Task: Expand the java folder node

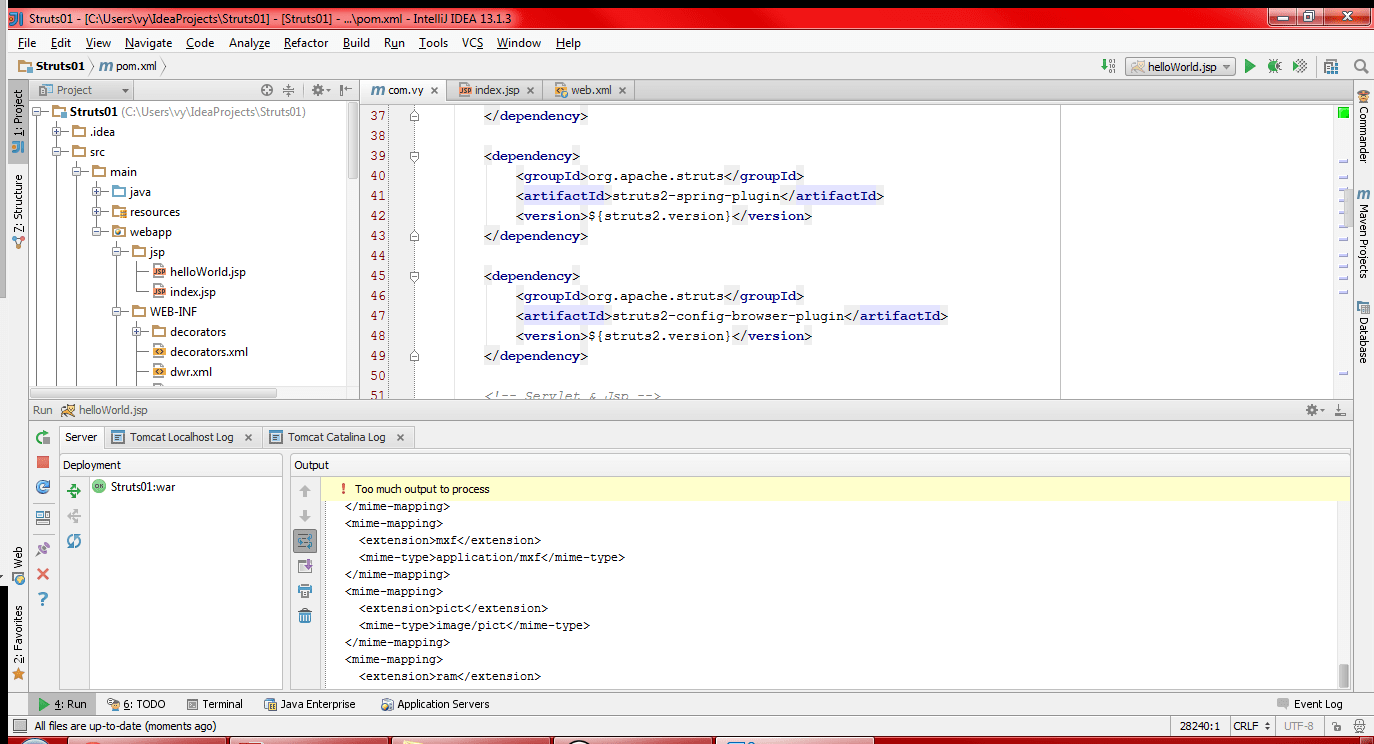Action: [x=97, y=192]
